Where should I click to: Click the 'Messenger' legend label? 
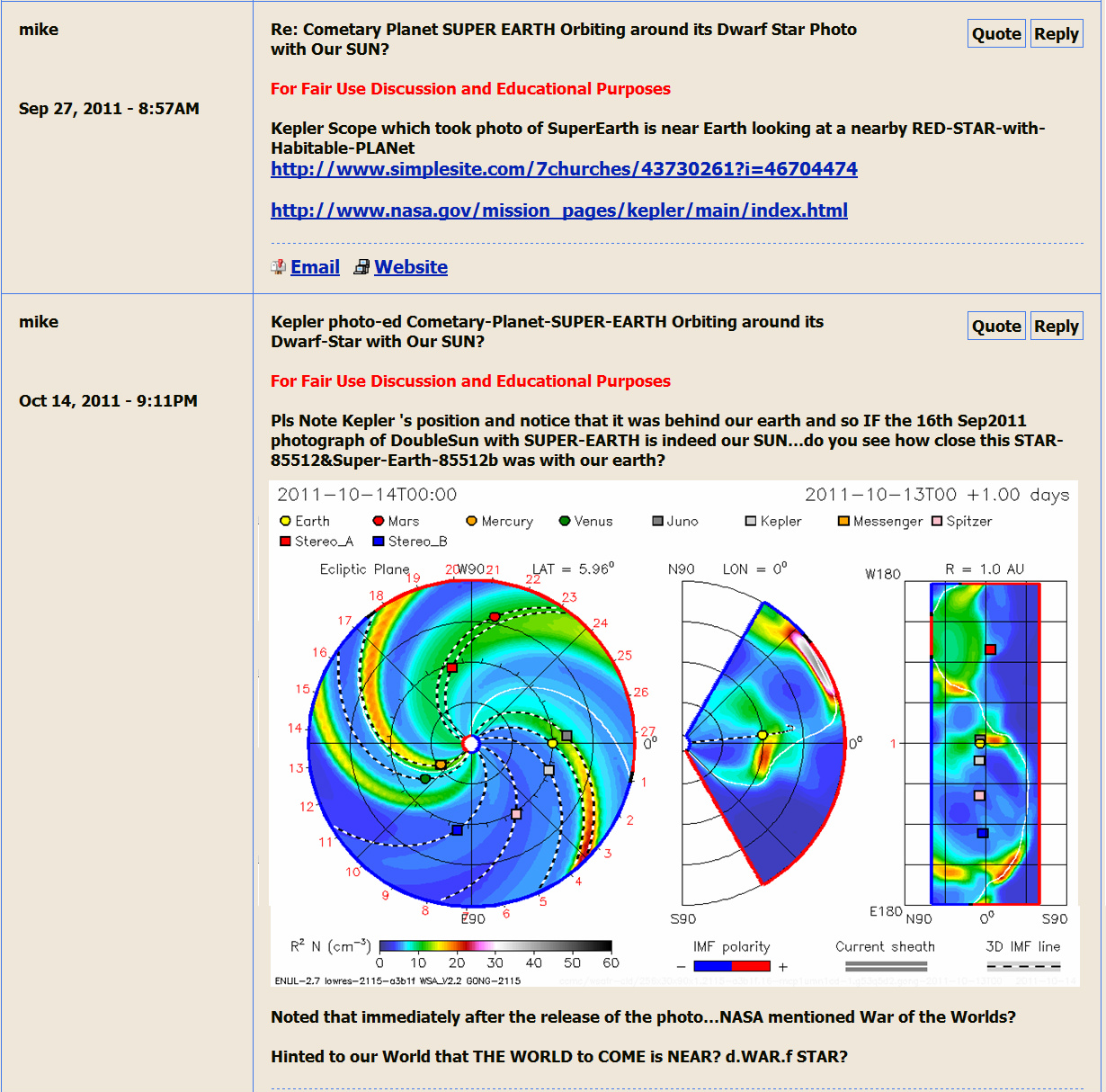(x=887, y=522)
